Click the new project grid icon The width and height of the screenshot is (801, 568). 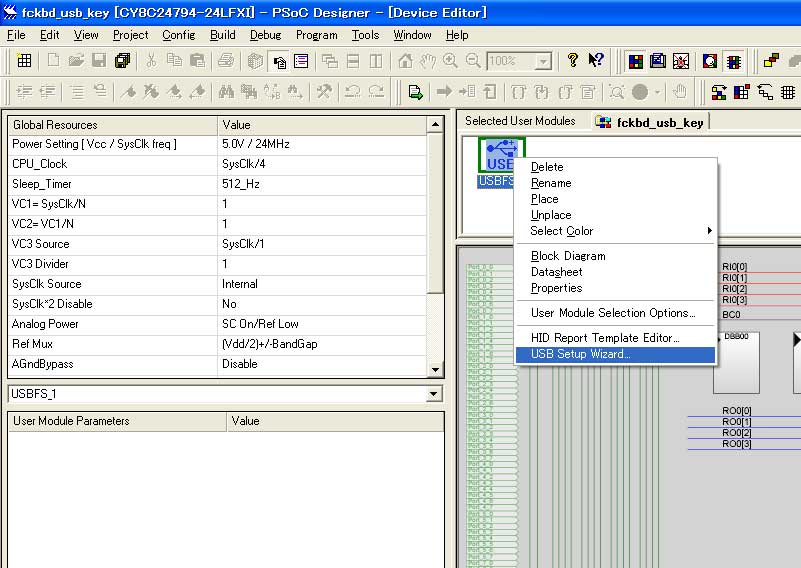(x=24, y=61)
